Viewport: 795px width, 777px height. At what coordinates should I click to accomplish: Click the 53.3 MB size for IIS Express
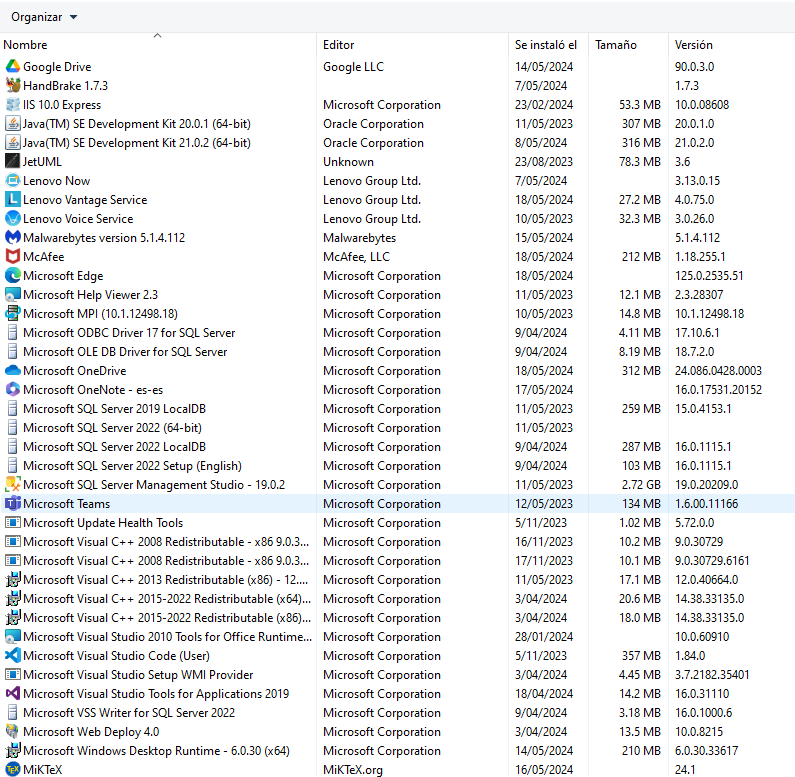[640, 104]
